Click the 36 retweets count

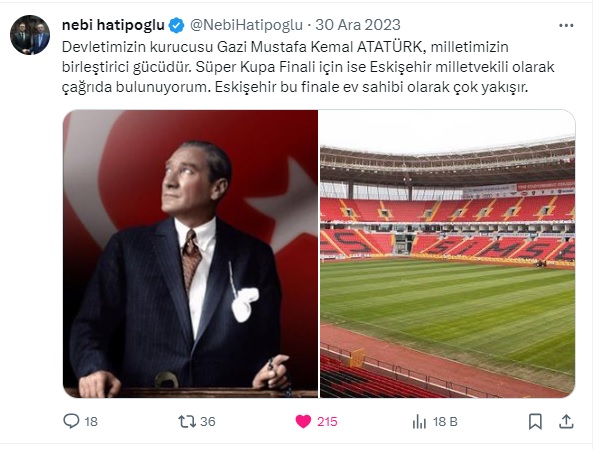pos(208,422)
